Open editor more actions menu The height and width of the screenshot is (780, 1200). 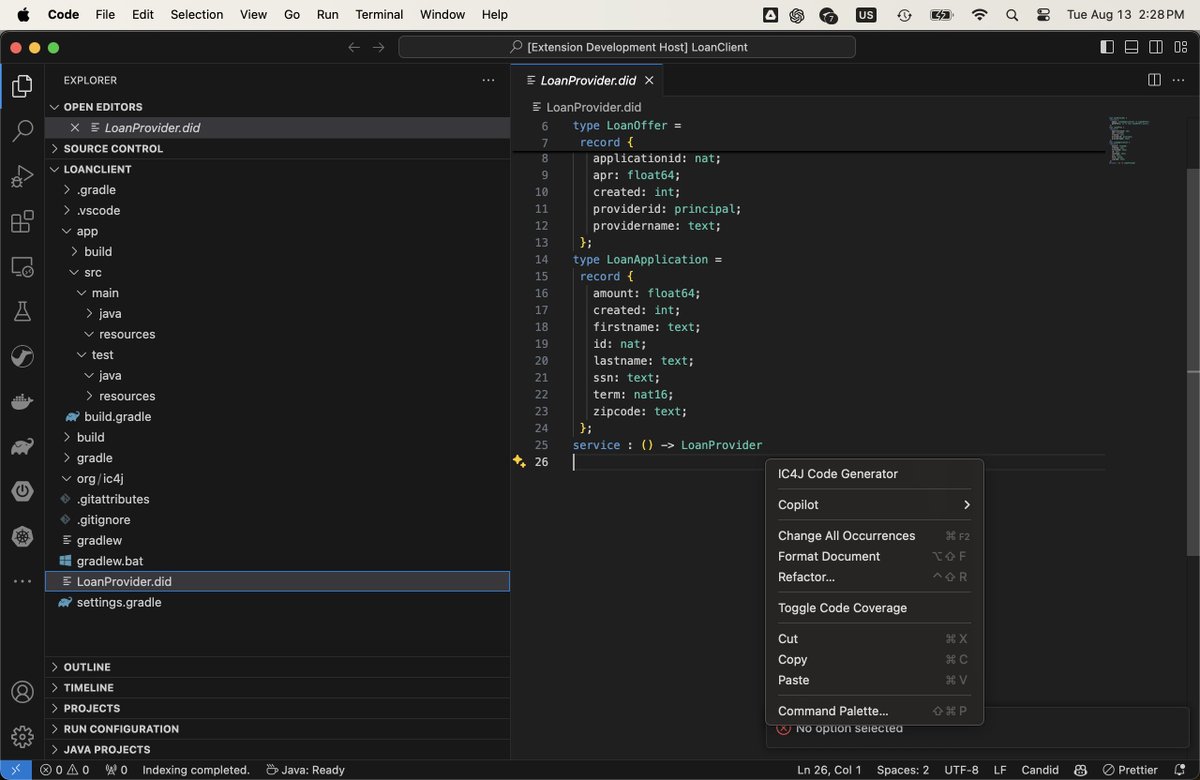coord(1177,80)
